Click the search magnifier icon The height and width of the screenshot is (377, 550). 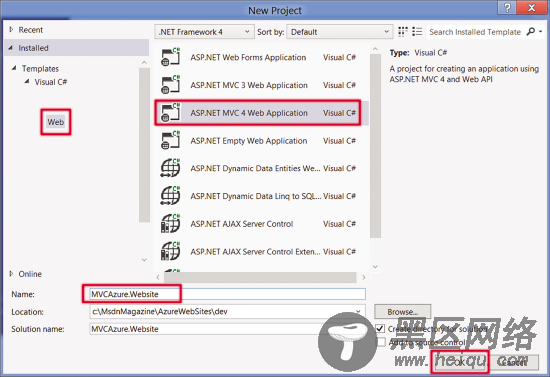pyautogui.click(x=531, y=32)
